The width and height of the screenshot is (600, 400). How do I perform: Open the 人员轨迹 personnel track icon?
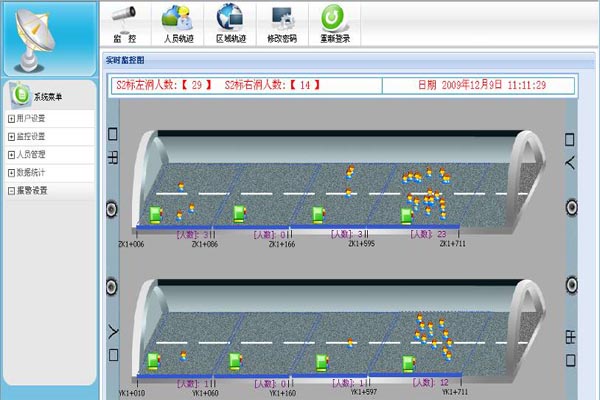177,18
